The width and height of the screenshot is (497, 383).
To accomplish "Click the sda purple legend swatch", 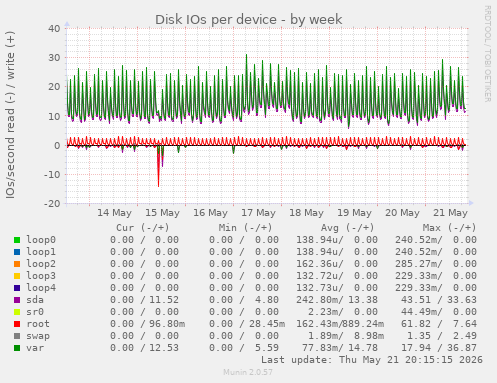I will point(17,300).
